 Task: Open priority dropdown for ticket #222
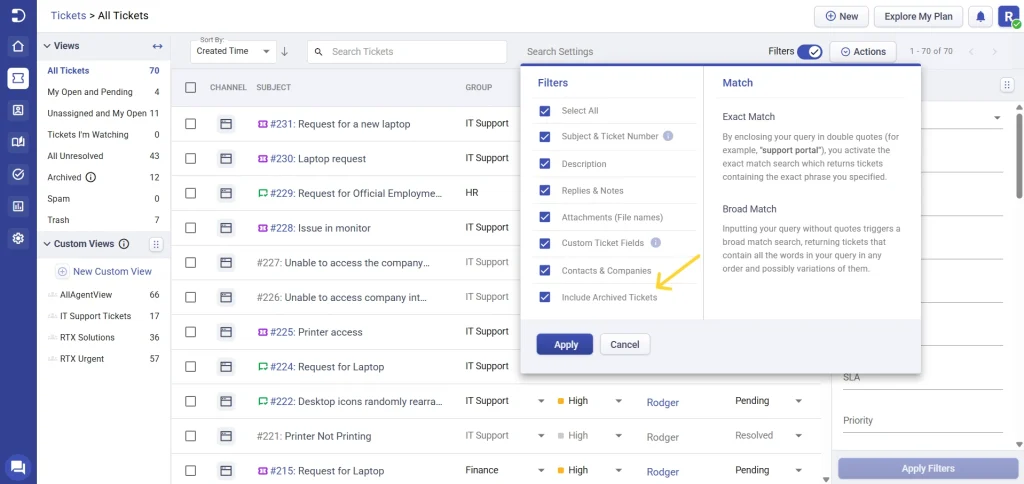618,401
